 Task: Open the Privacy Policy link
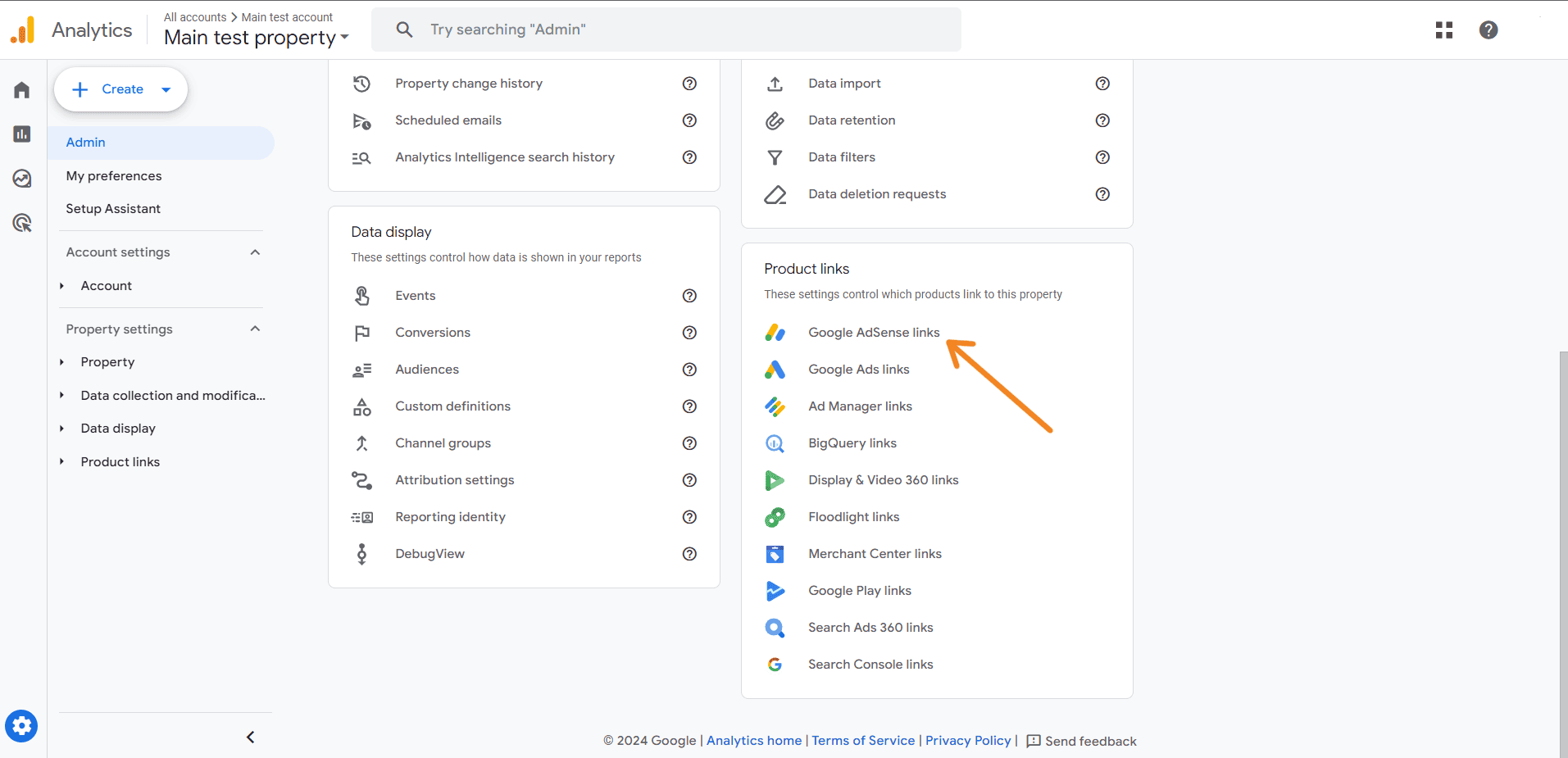pos(968,741)
